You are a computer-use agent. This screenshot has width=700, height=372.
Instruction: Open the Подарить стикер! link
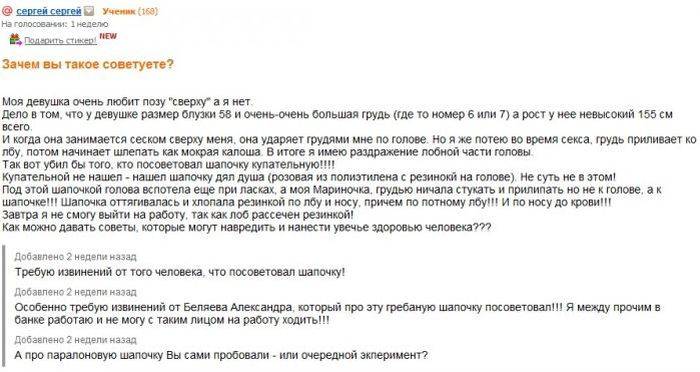60,41
